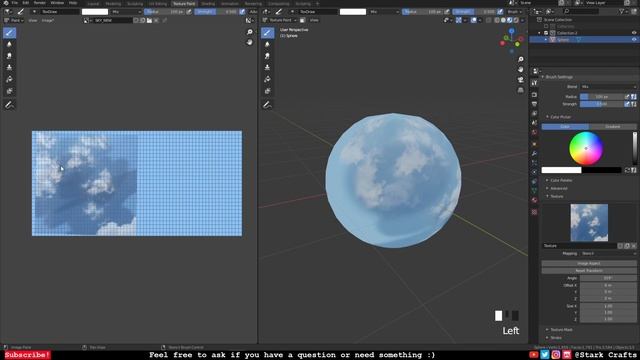Select the Smear tool in the image editor toolbar

[9, 56]
